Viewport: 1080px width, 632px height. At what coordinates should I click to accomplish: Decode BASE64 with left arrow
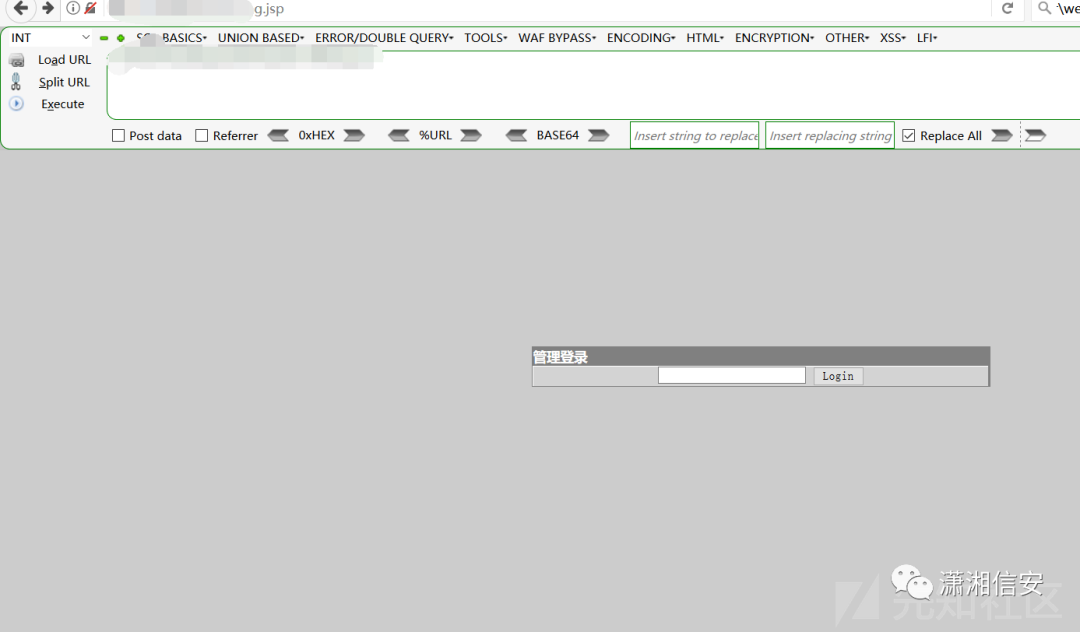(517, 135)
